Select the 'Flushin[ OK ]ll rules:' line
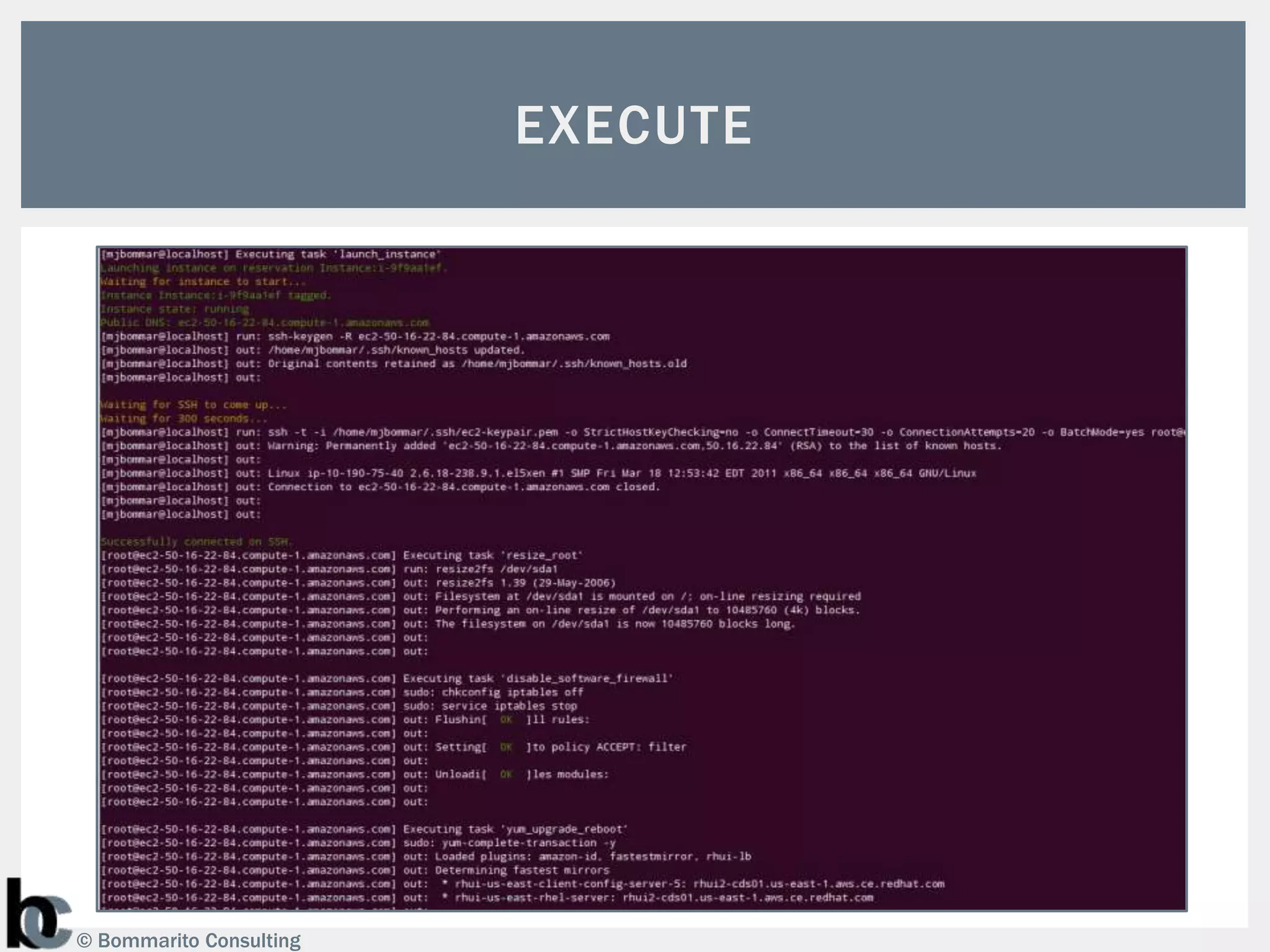1270x952 pixels. click(345, 720)
